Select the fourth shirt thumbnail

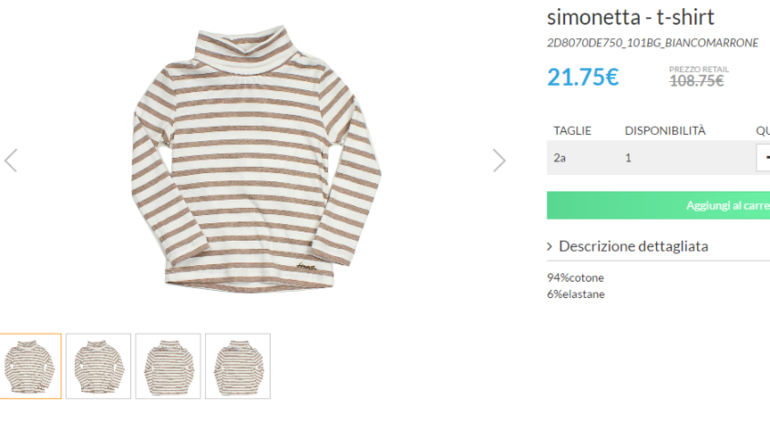238,366
